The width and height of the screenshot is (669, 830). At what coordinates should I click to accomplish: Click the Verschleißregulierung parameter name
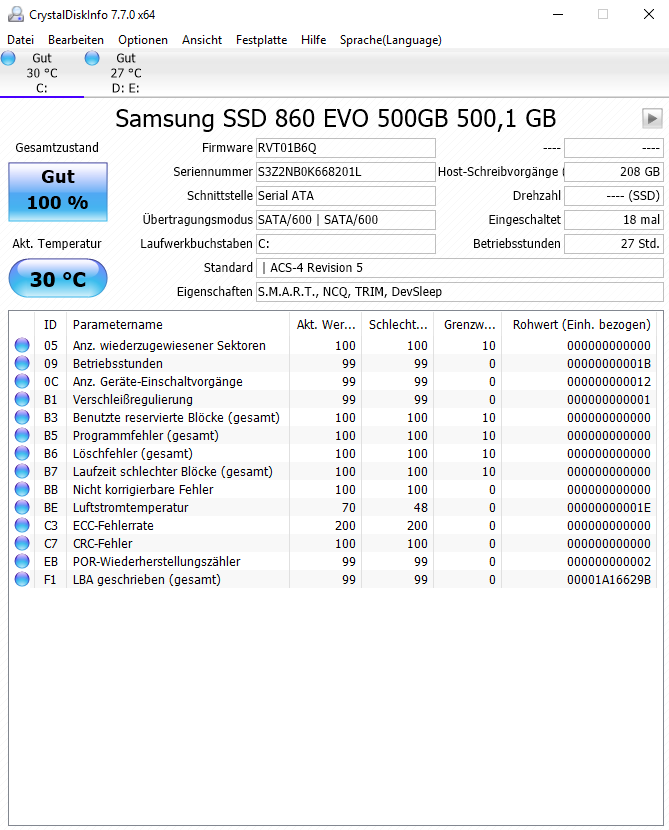133,400
